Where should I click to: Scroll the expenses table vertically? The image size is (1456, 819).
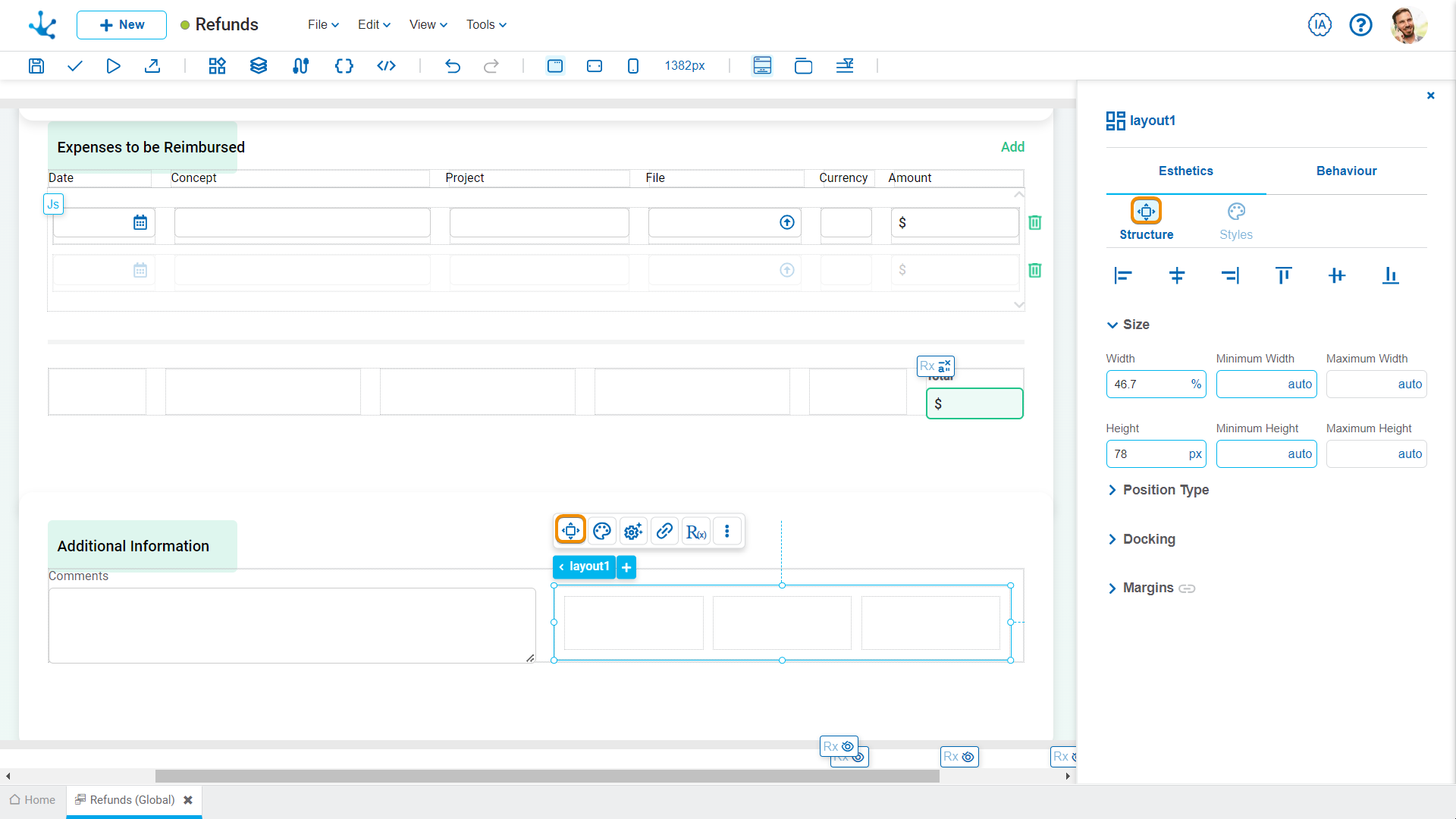point(1020,247)
